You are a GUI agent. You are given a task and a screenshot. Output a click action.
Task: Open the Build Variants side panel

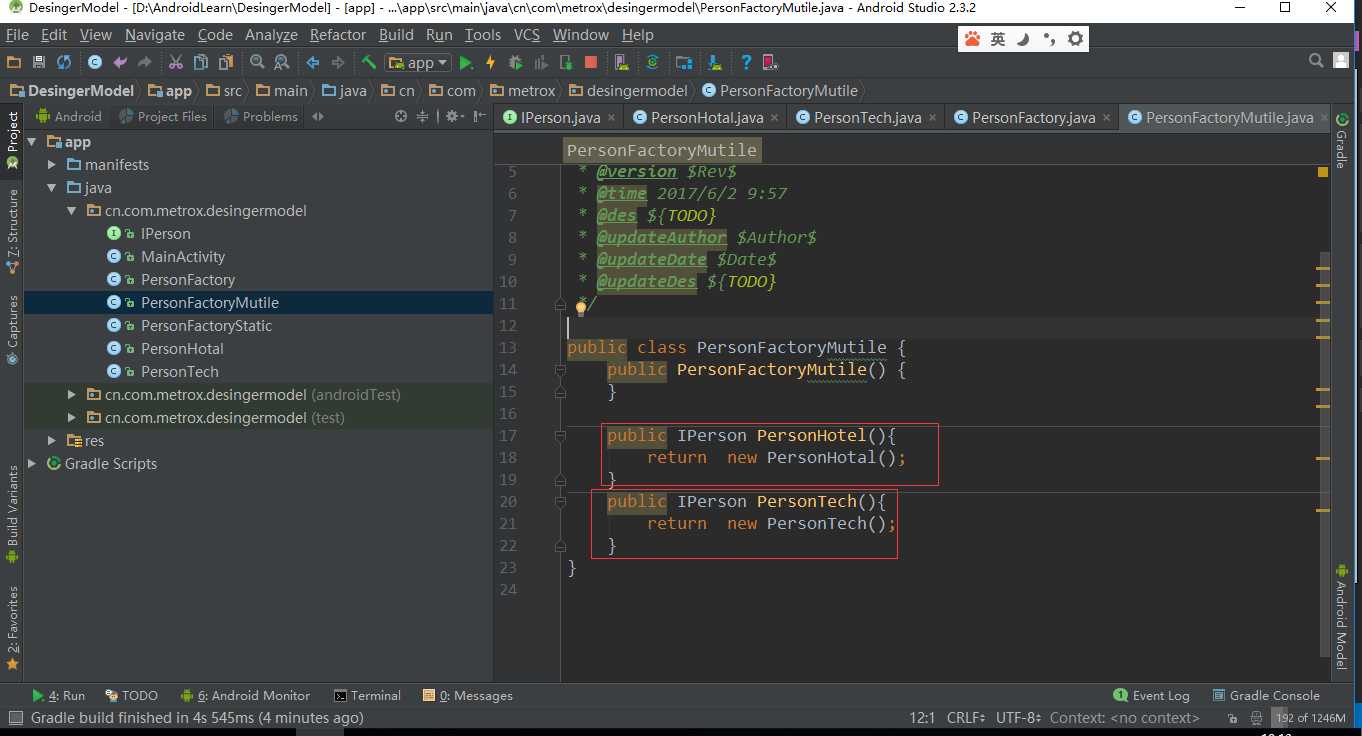pyautogui.click(x=13, y=514)
